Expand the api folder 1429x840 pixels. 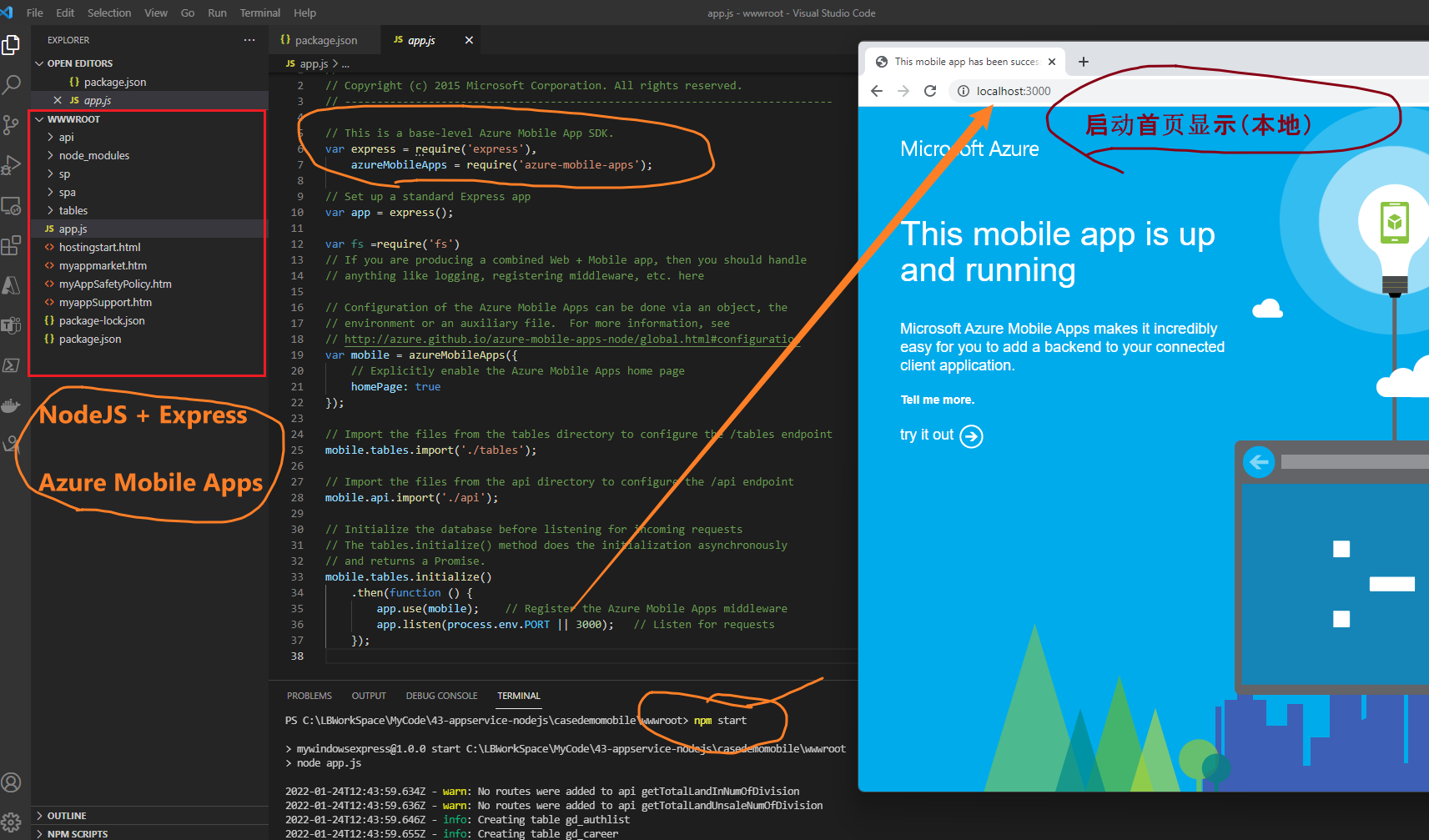click(x=66, y=138)
